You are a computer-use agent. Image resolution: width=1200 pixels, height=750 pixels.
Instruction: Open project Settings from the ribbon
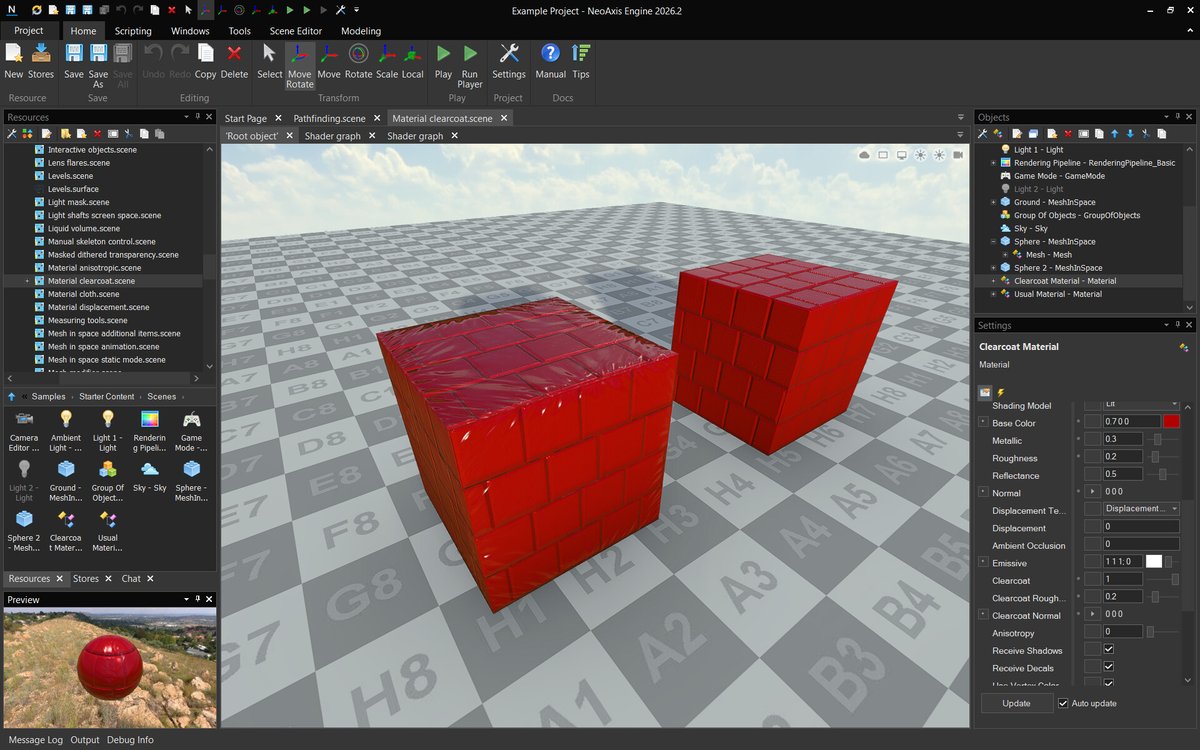click(x=509, y=61)
